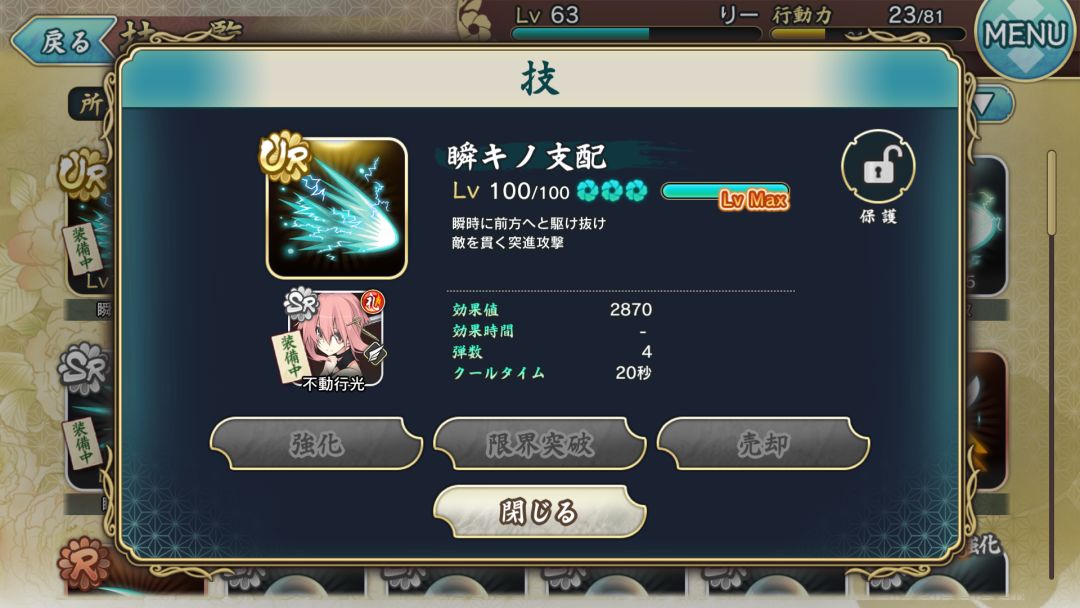Open the MENU round button
The width and height of the screenshot is (1080, 608).
pos(1026,34)
